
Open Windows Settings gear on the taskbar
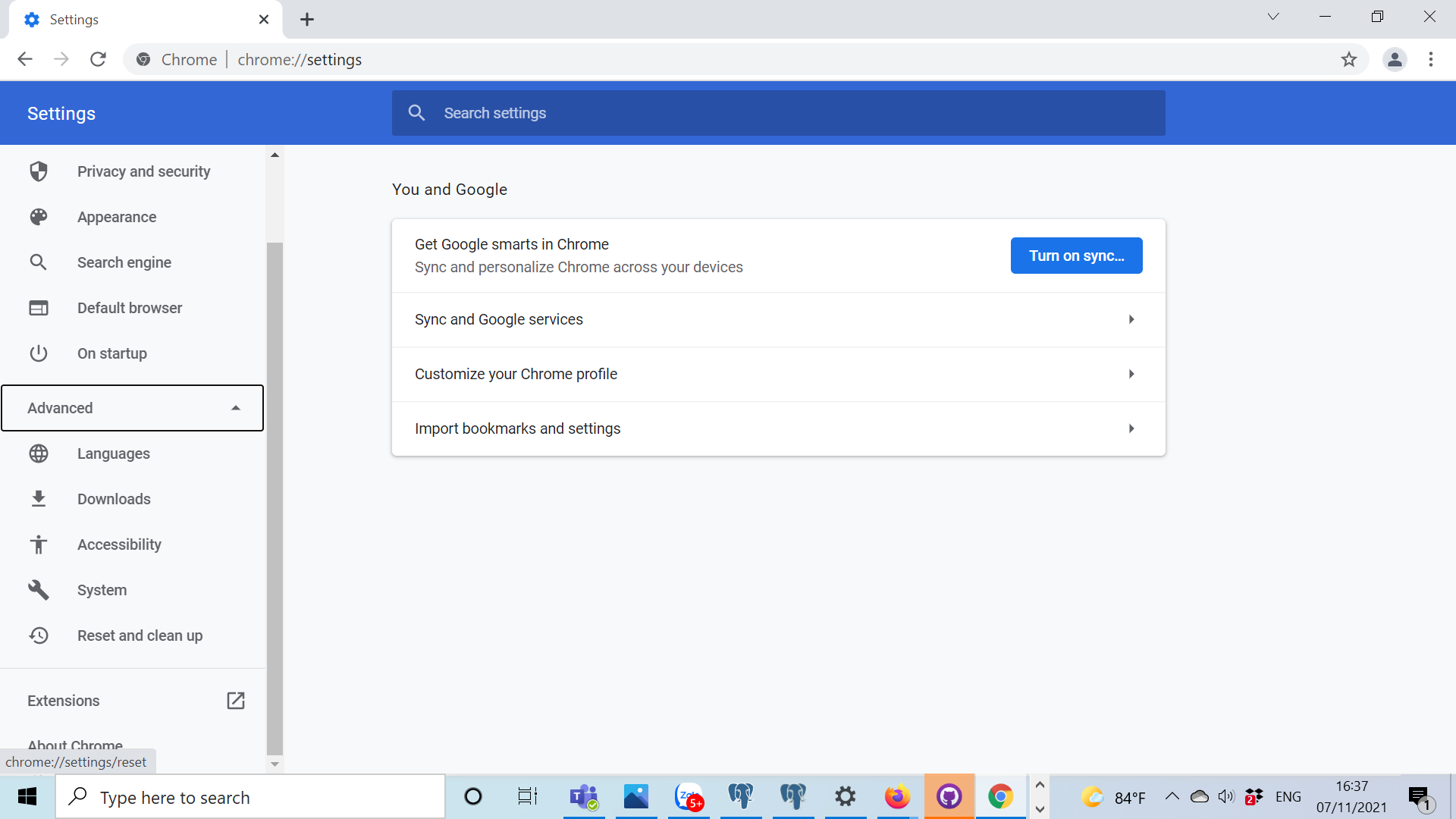tap(846, 797)
